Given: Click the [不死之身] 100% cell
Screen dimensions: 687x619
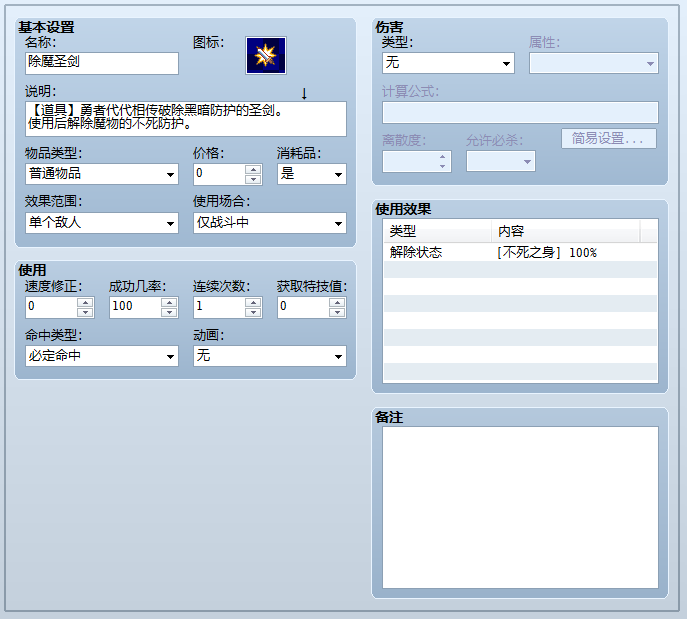Looking at the screenshot, I should click(547, 253).
